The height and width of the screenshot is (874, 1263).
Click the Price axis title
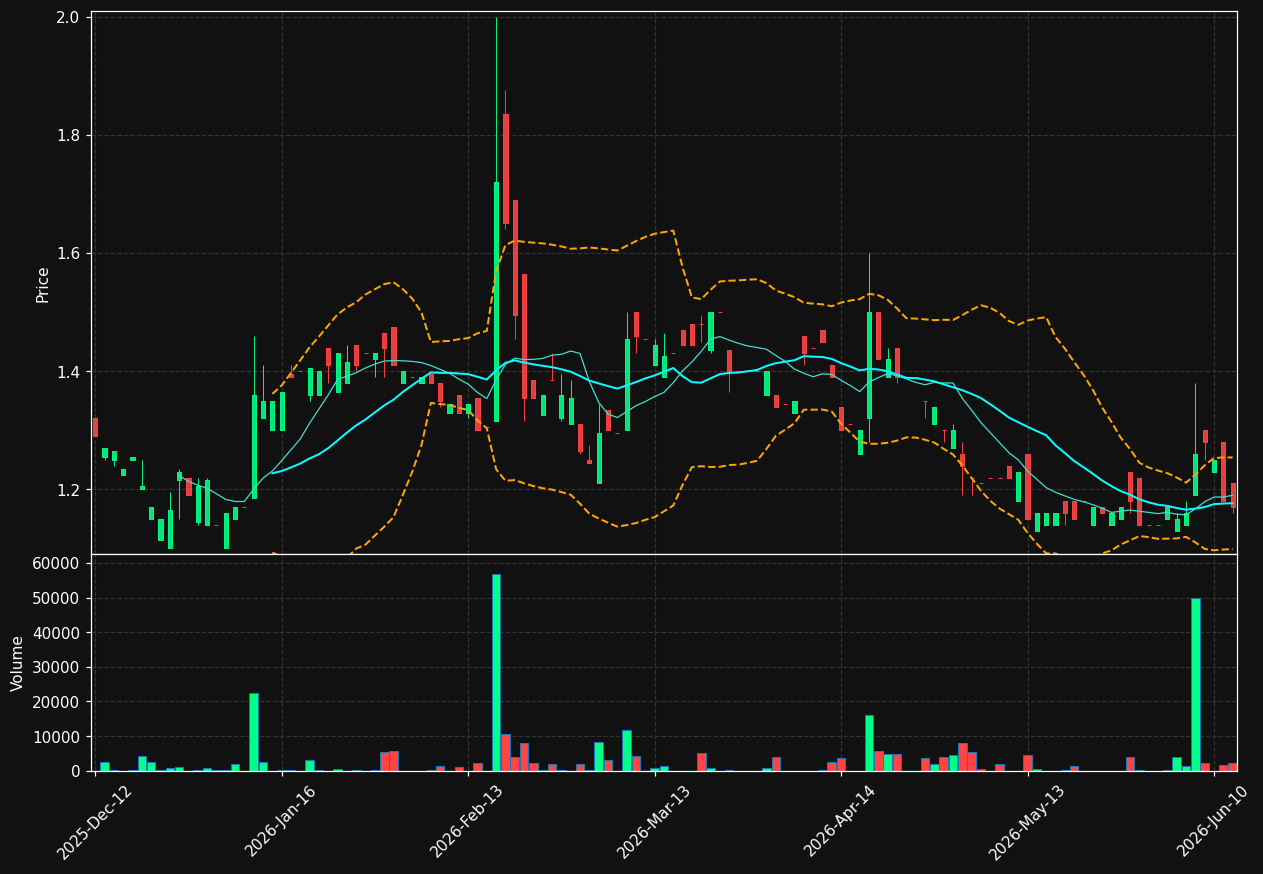click(x=43, y=285)
